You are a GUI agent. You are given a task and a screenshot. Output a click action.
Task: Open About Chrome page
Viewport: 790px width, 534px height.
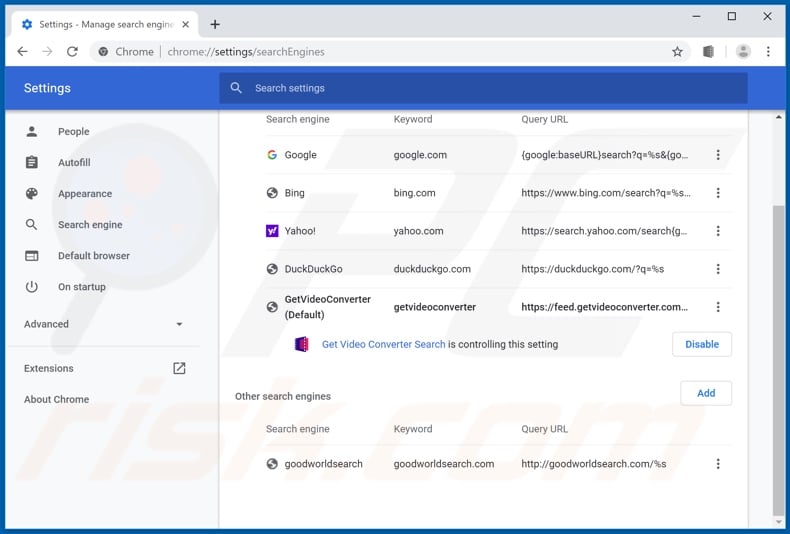(x=56, y=399)
